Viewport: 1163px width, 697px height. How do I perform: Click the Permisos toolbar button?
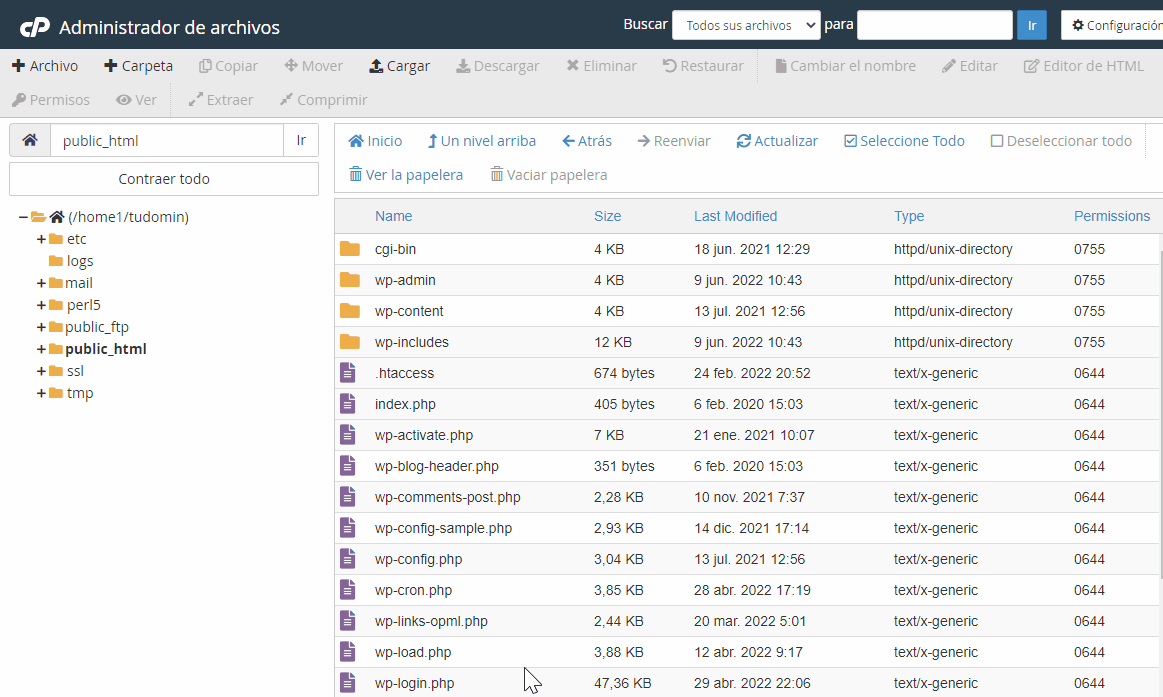[x=51, y=100]
